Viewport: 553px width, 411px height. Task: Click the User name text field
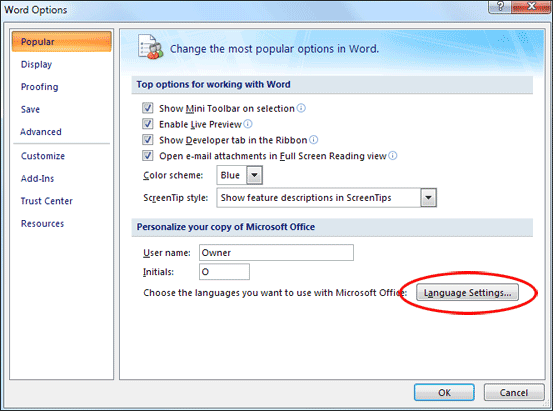[276, 253]
